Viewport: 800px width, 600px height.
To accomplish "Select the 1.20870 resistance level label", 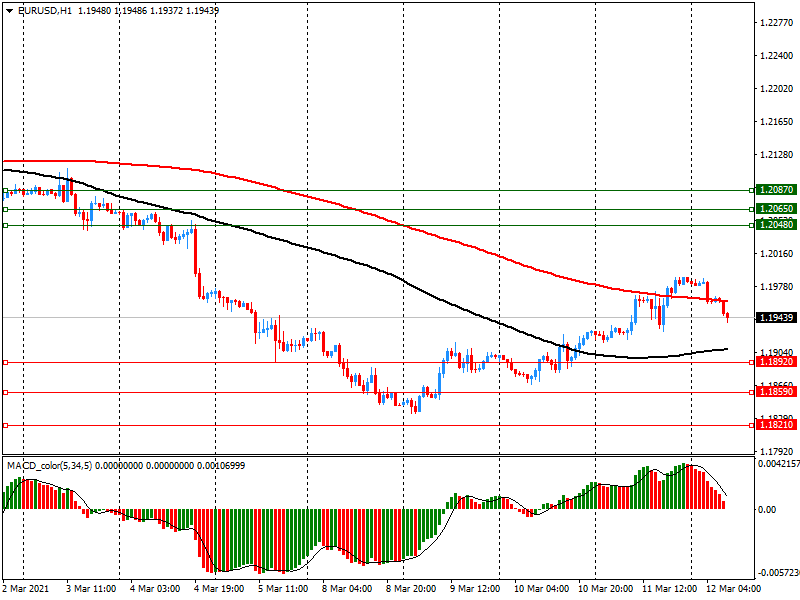I will click(x=776, y=190).
